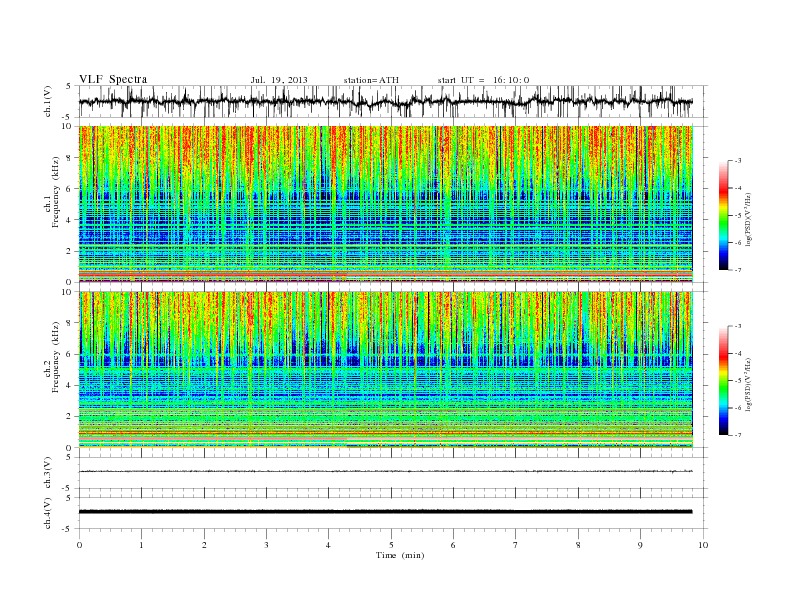
Task: Click the ch.4 voltage trace panel
Action: pyautogui.click(x=392, y=513)
